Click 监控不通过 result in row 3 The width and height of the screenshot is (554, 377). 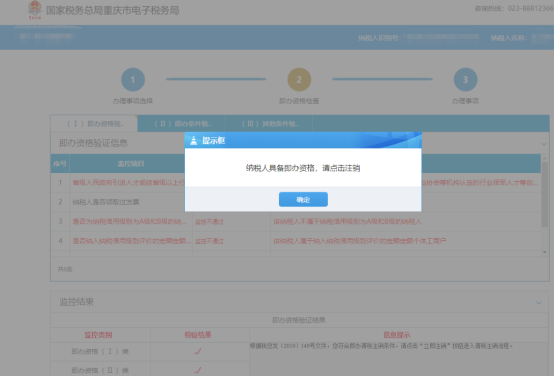click(209, 222)
